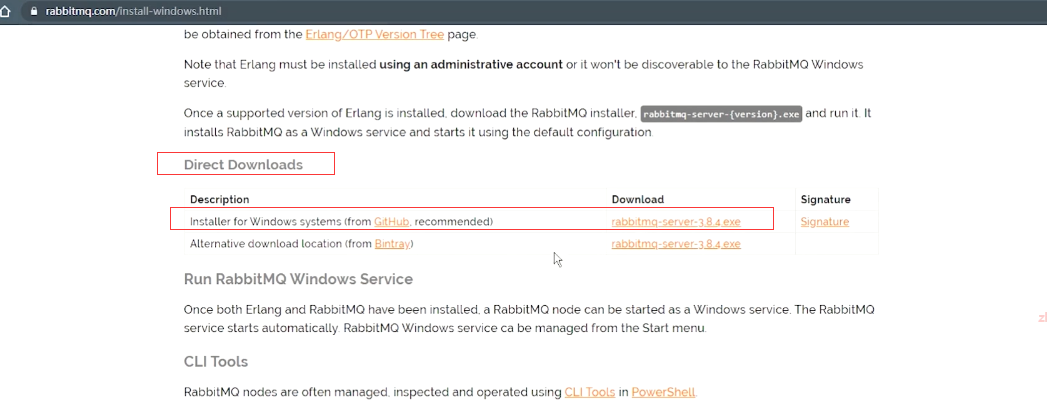
Task: Open the GitHub link in installer row
Action: [x=391, y=222]
